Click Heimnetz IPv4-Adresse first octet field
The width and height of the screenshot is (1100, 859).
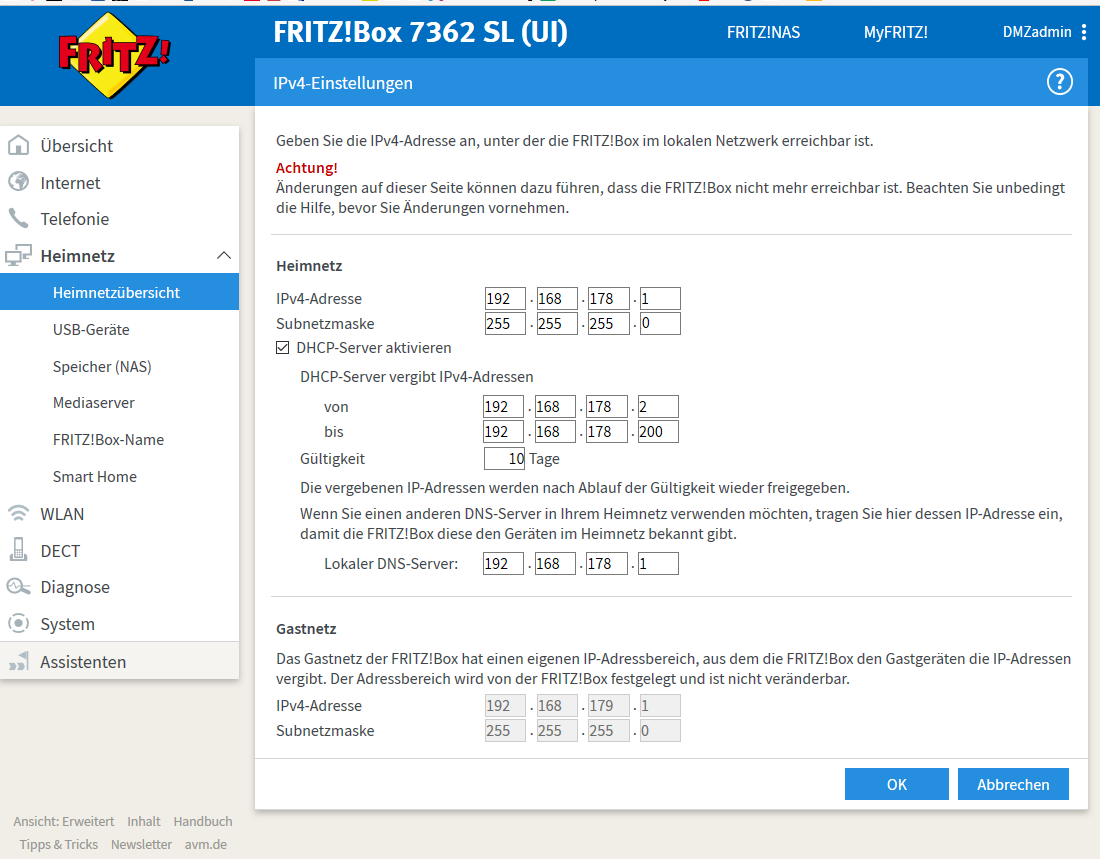[505, 298]
